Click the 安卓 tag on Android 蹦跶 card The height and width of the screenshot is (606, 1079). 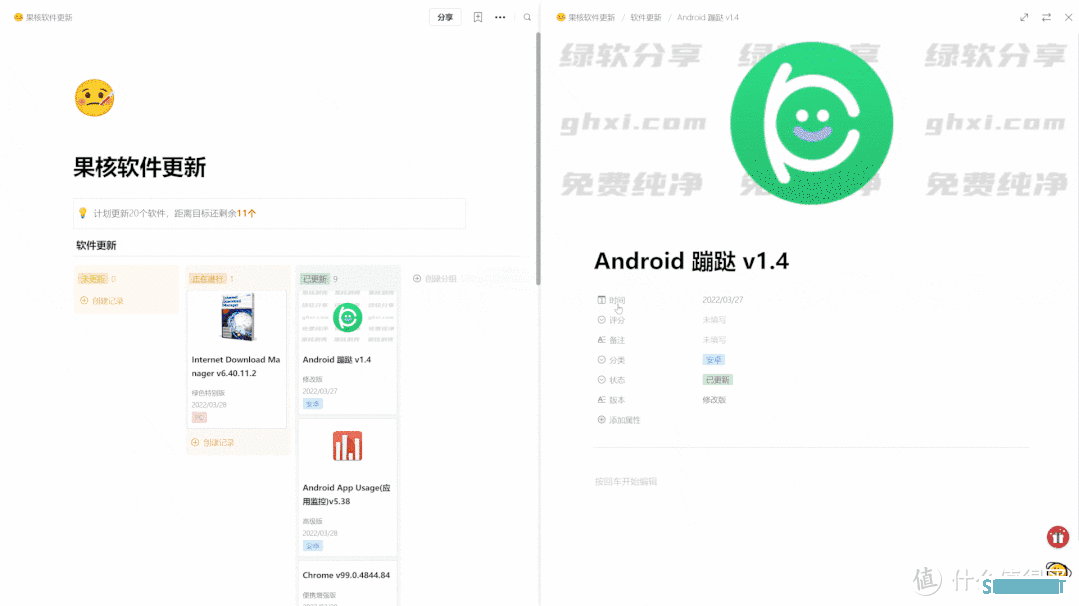click(x=312, y=404)
